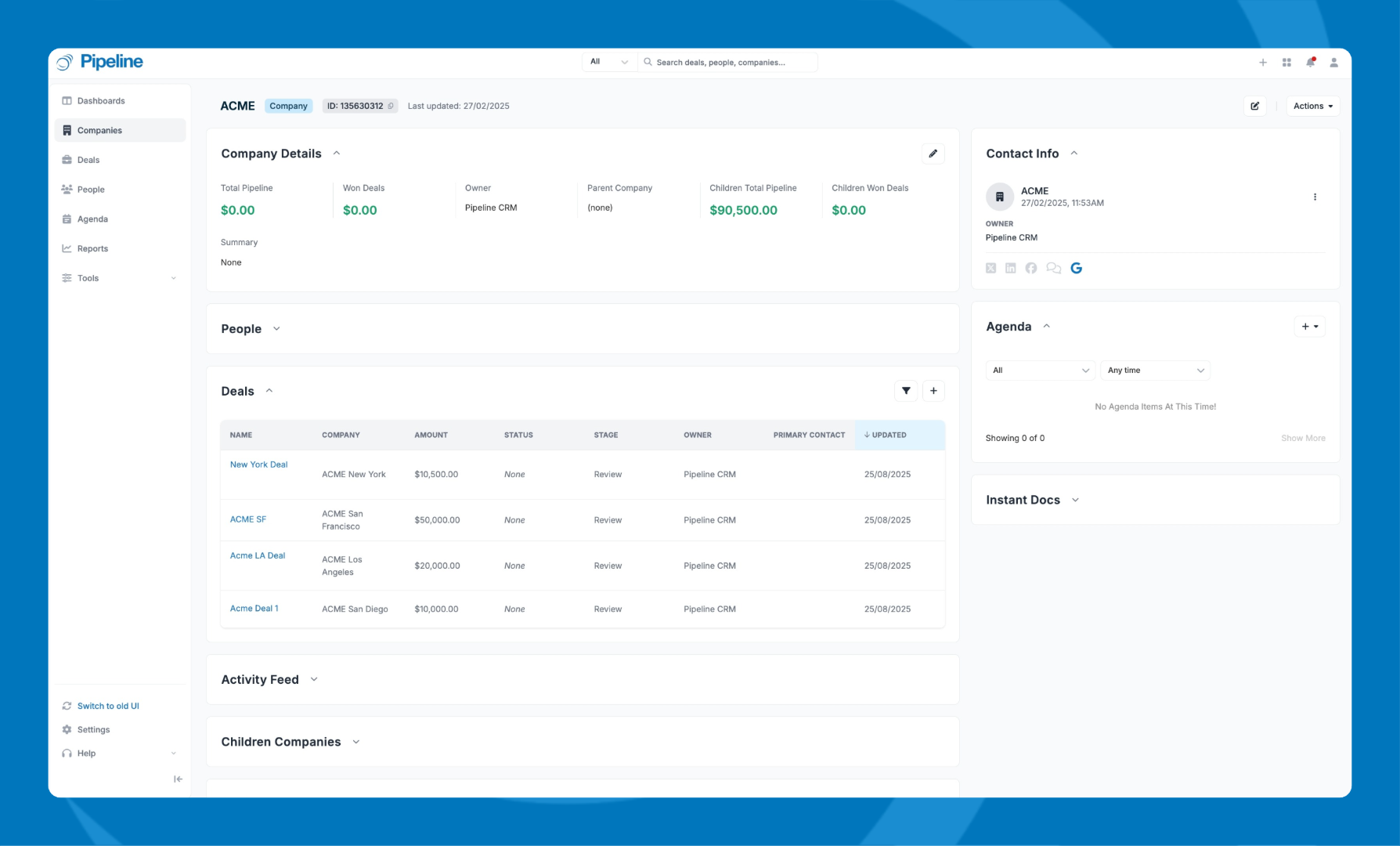The width and height of the screenshot is (1400, 846).
Task: Click the LinkedIn social icon
Action: point(1011,268)
